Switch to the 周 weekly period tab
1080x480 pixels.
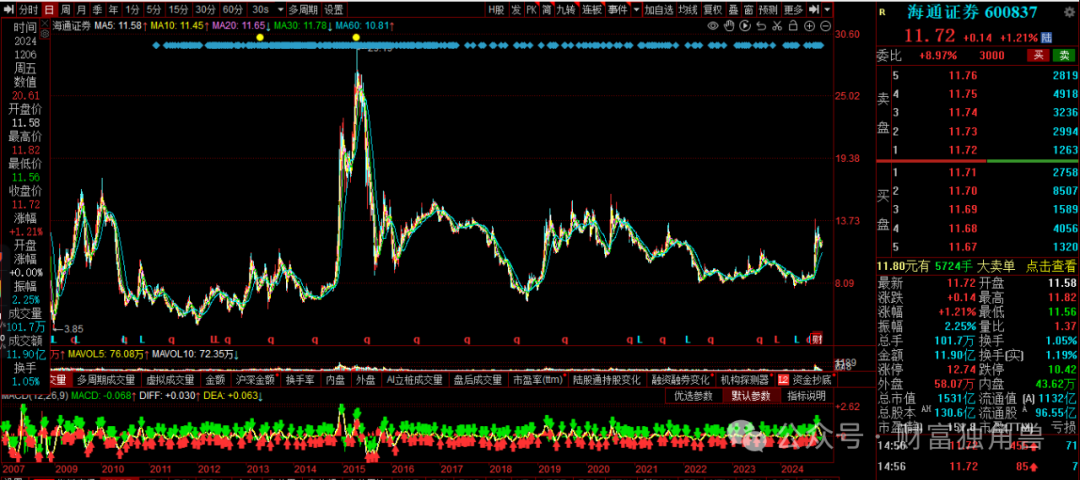[x=65, y=10]
